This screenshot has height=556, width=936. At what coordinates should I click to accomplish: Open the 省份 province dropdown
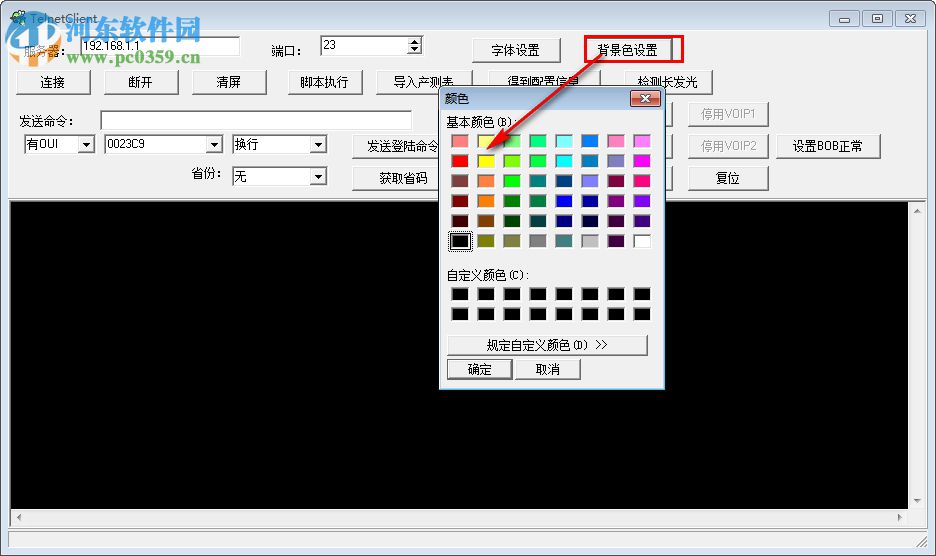coord(318,177)
